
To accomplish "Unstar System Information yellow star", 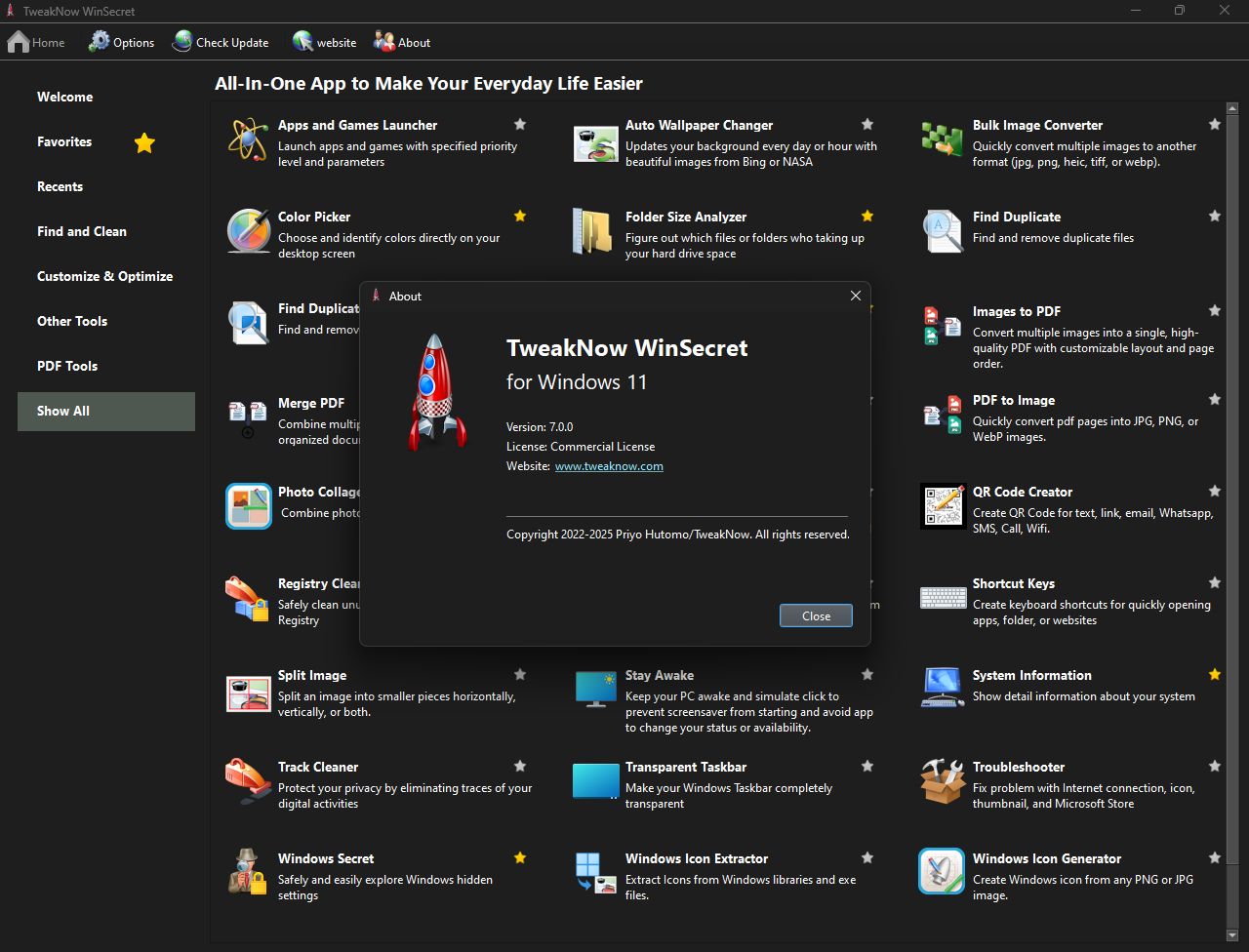I will tap(1215, 674).
